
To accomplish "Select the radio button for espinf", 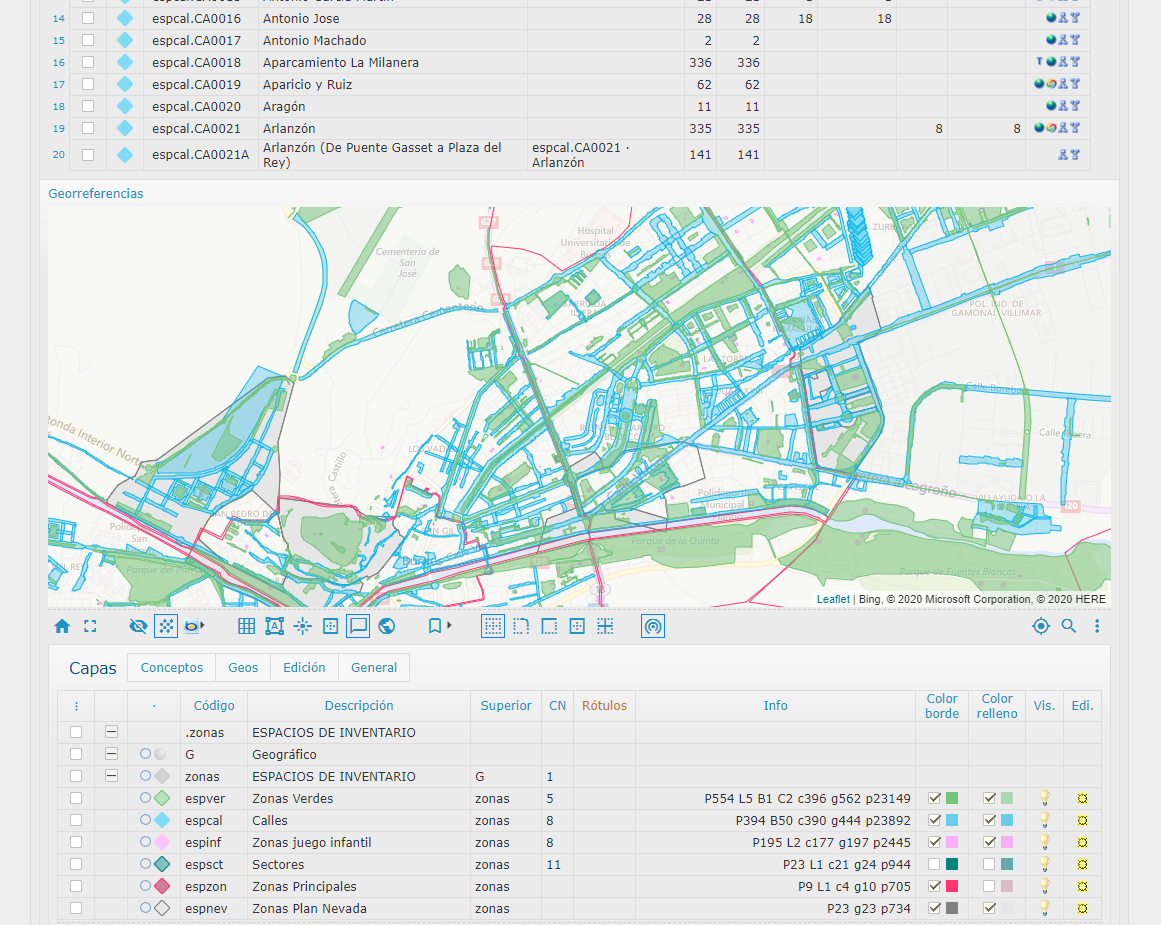I will 145,841.
